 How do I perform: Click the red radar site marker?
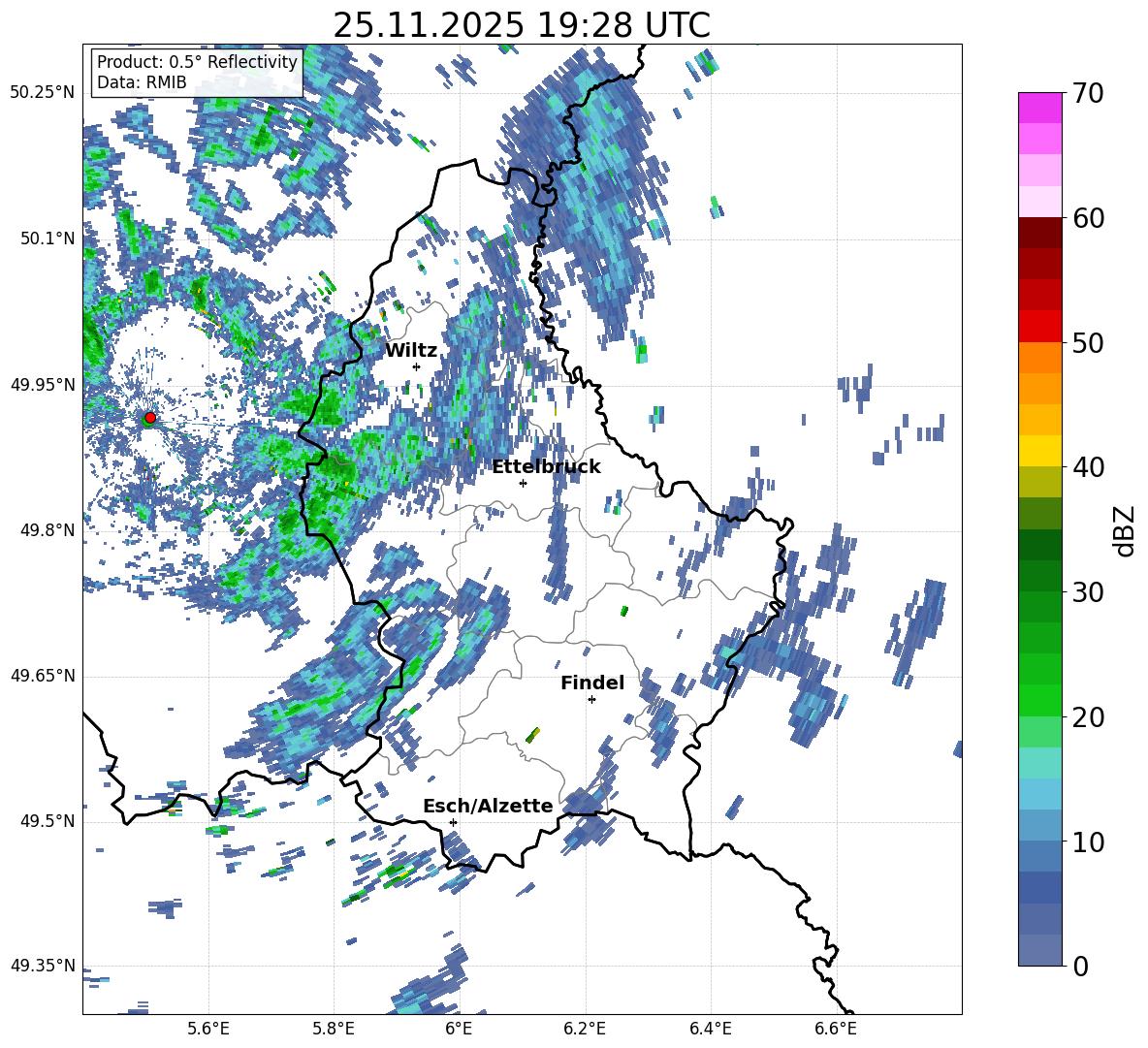(150, 418)
